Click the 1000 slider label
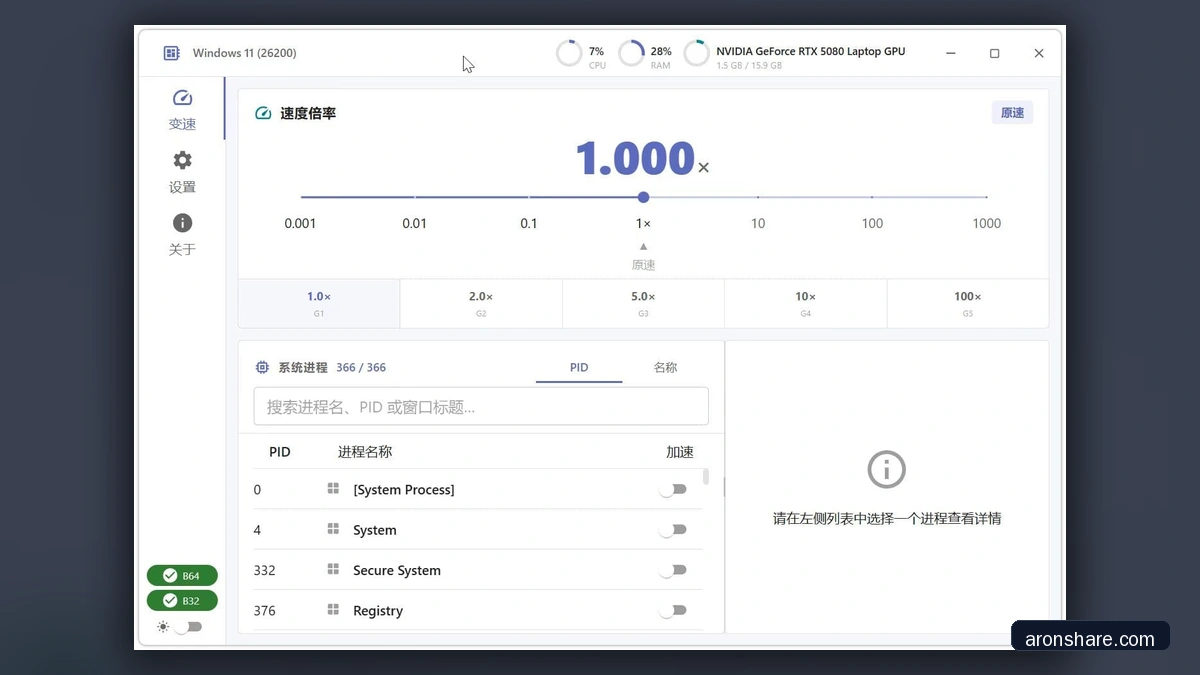Image resolution: width=1200 pixels, height=675 pixels. 987,223
